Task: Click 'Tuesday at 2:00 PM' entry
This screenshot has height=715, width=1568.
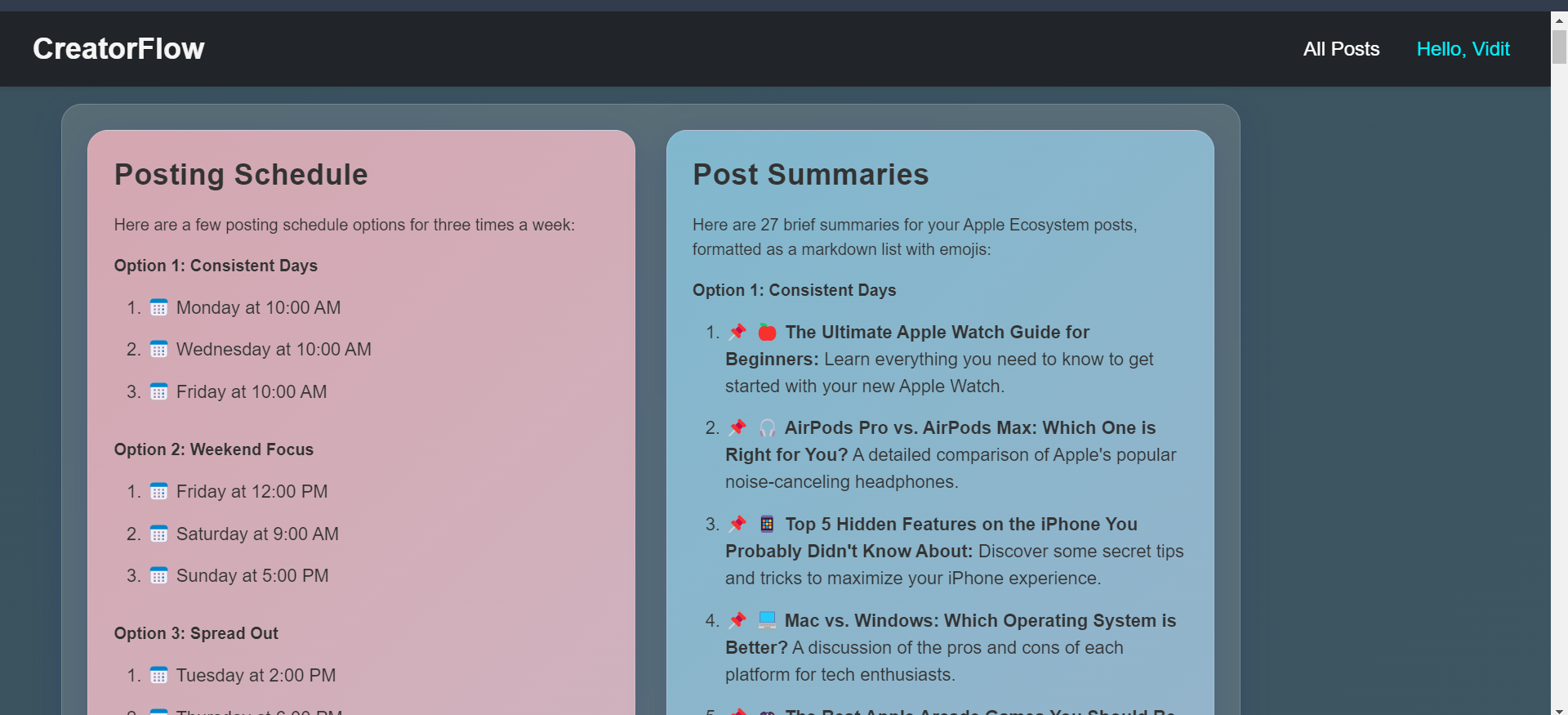Action: pyautogui.click(x=256, y=676)
